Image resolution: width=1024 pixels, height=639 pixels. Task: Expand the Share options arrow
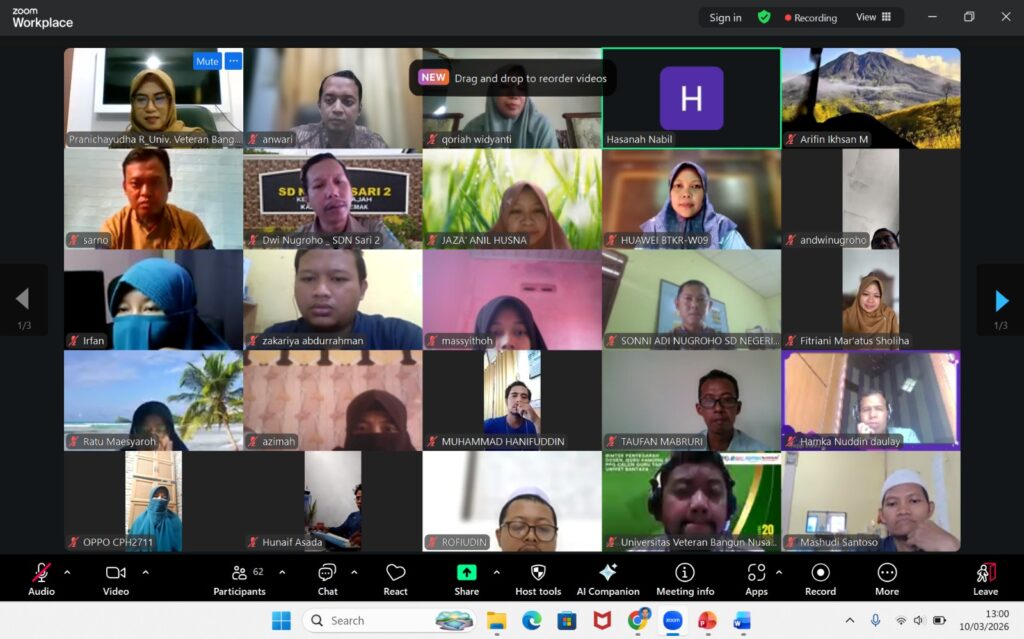(x=496, y=573)
